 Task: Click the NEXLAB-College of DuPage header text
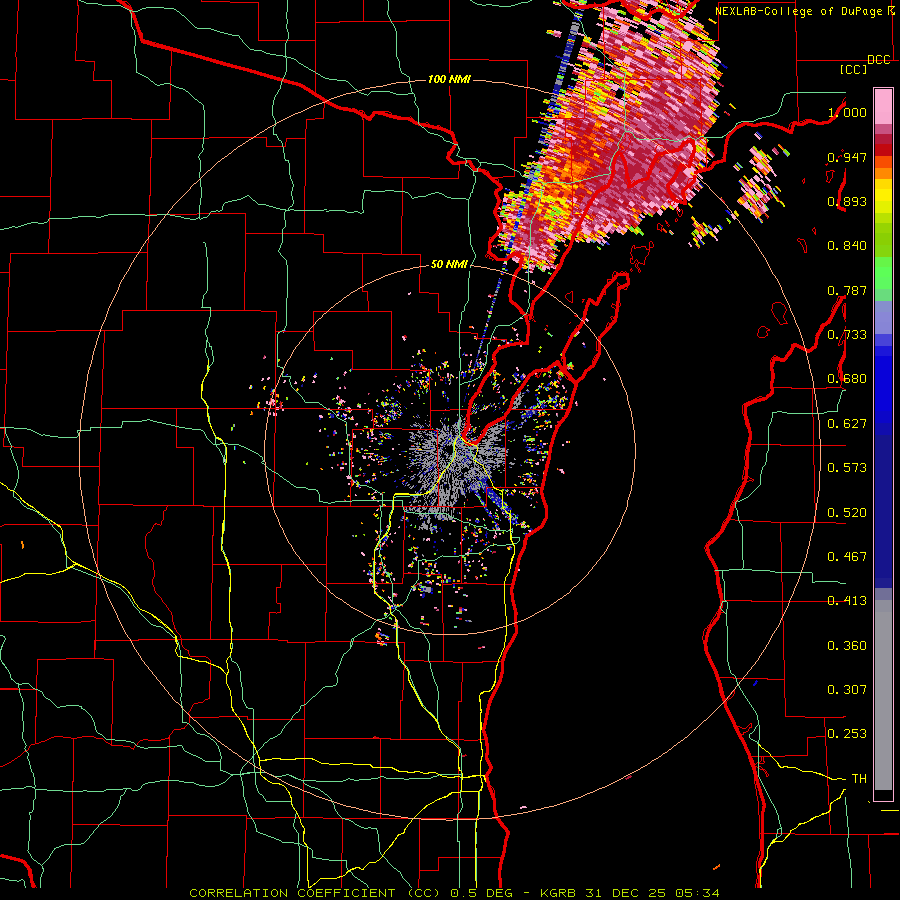pos(806,11)
